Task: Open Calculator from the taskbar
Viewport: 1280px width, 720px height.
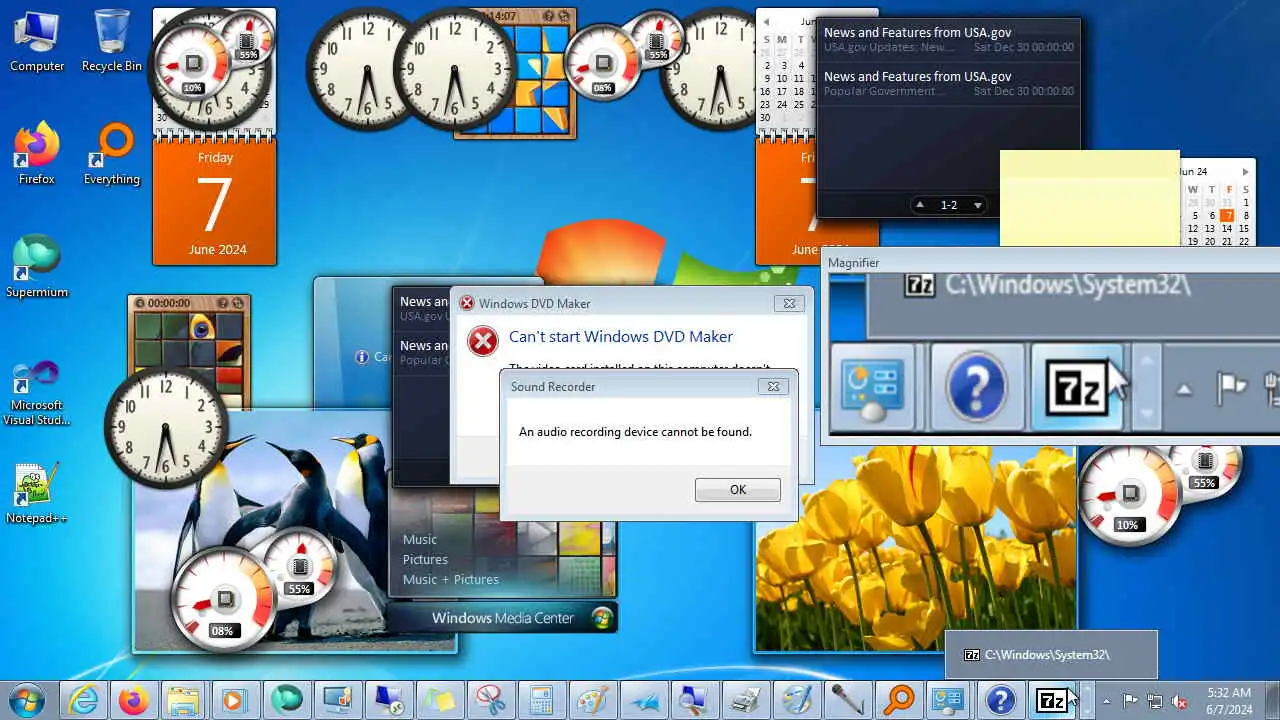Action: click(x=541, y=700)
